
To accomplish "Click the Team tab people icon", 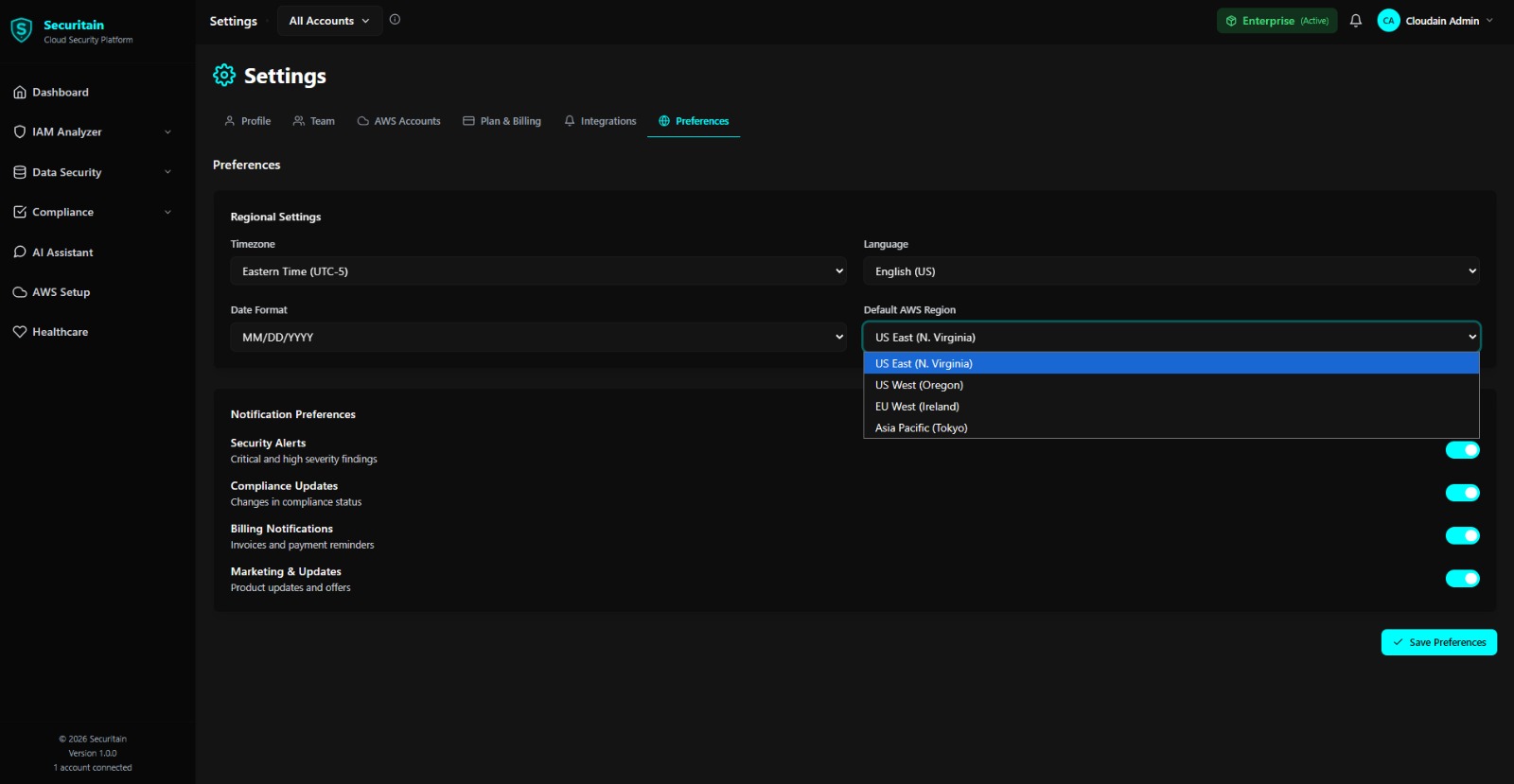I will tap(299, 121).
